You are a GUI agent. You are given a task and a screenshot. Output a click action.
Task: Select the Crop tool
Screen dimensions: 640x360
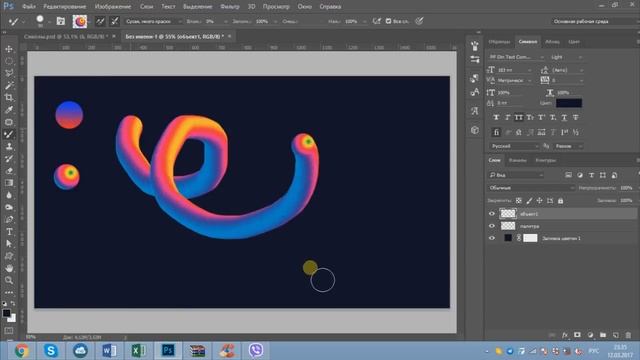9,98
